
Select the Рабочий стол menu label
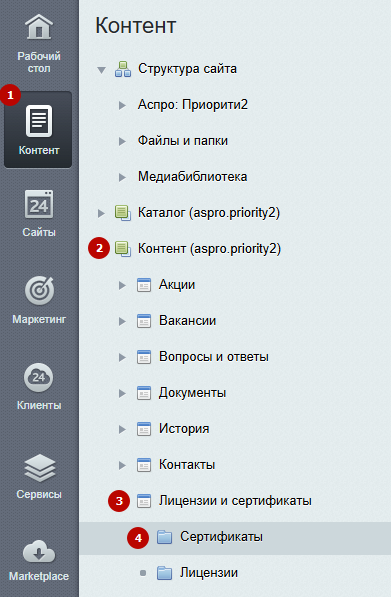point(39,62)
